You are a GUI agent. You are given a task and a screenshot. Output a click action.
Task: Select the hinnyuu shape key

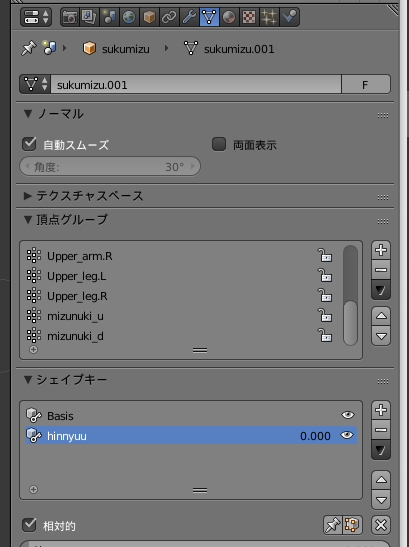[x=191, y=435]
